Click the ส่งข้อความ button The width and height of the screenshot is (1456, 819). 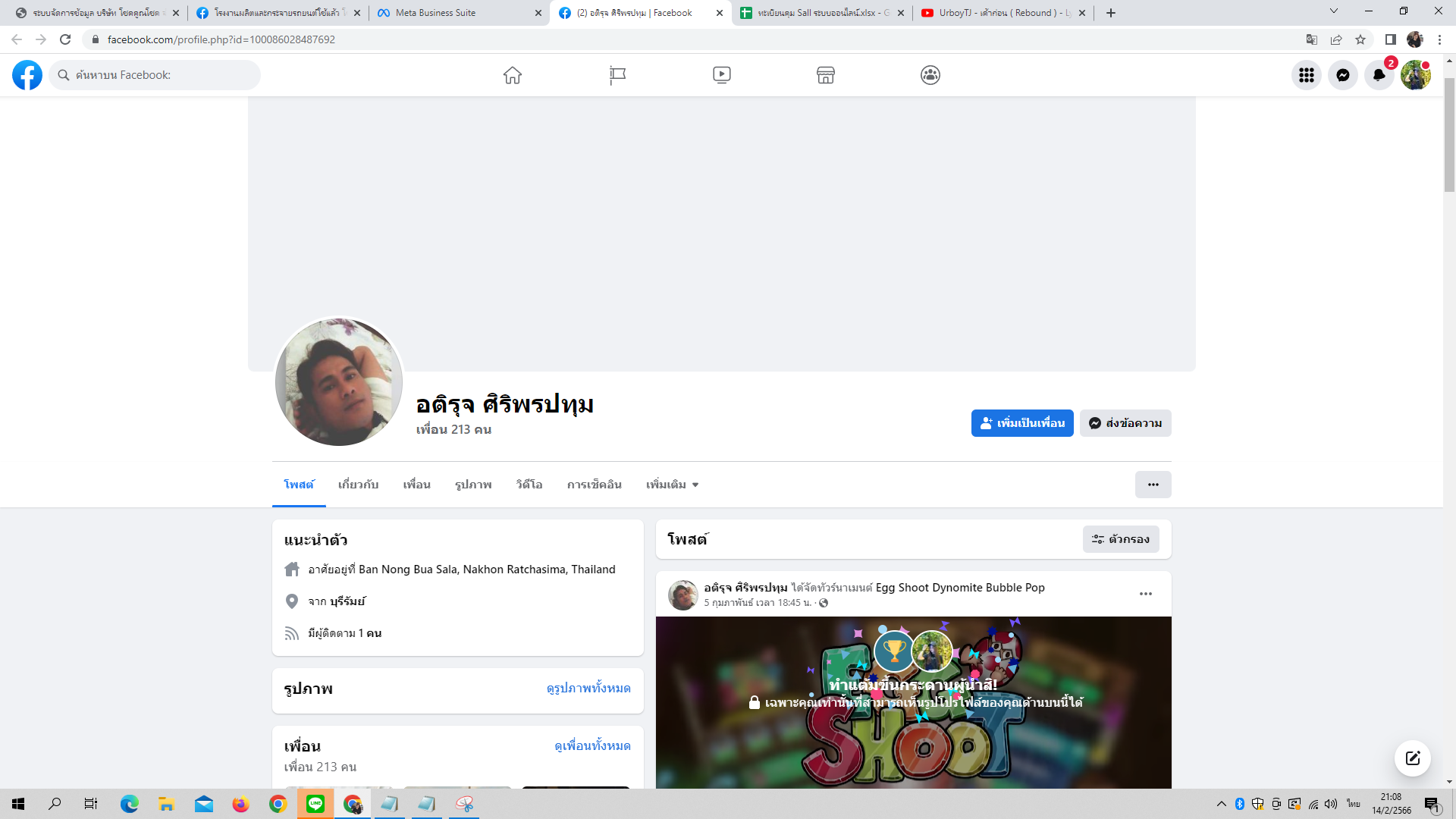tap(1125, 423)
